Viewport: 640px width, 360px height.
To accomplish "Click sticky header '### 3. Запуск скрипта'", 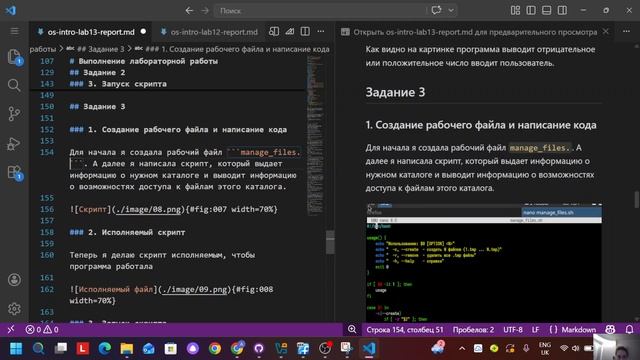I will pos(118,84).
